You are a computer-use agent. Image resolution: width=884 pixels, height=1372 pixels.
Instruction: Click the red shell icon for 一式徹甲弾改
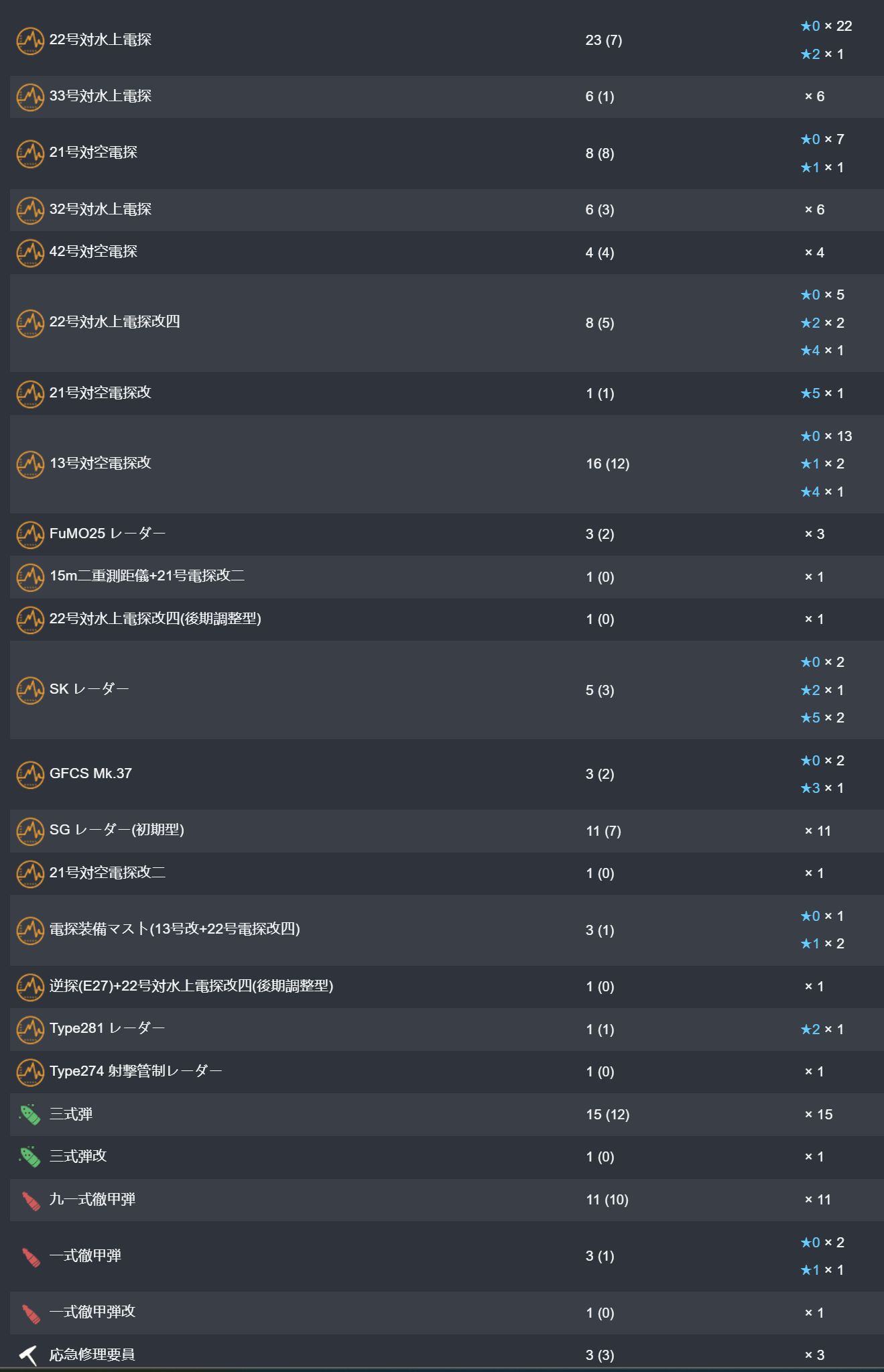31,1314
